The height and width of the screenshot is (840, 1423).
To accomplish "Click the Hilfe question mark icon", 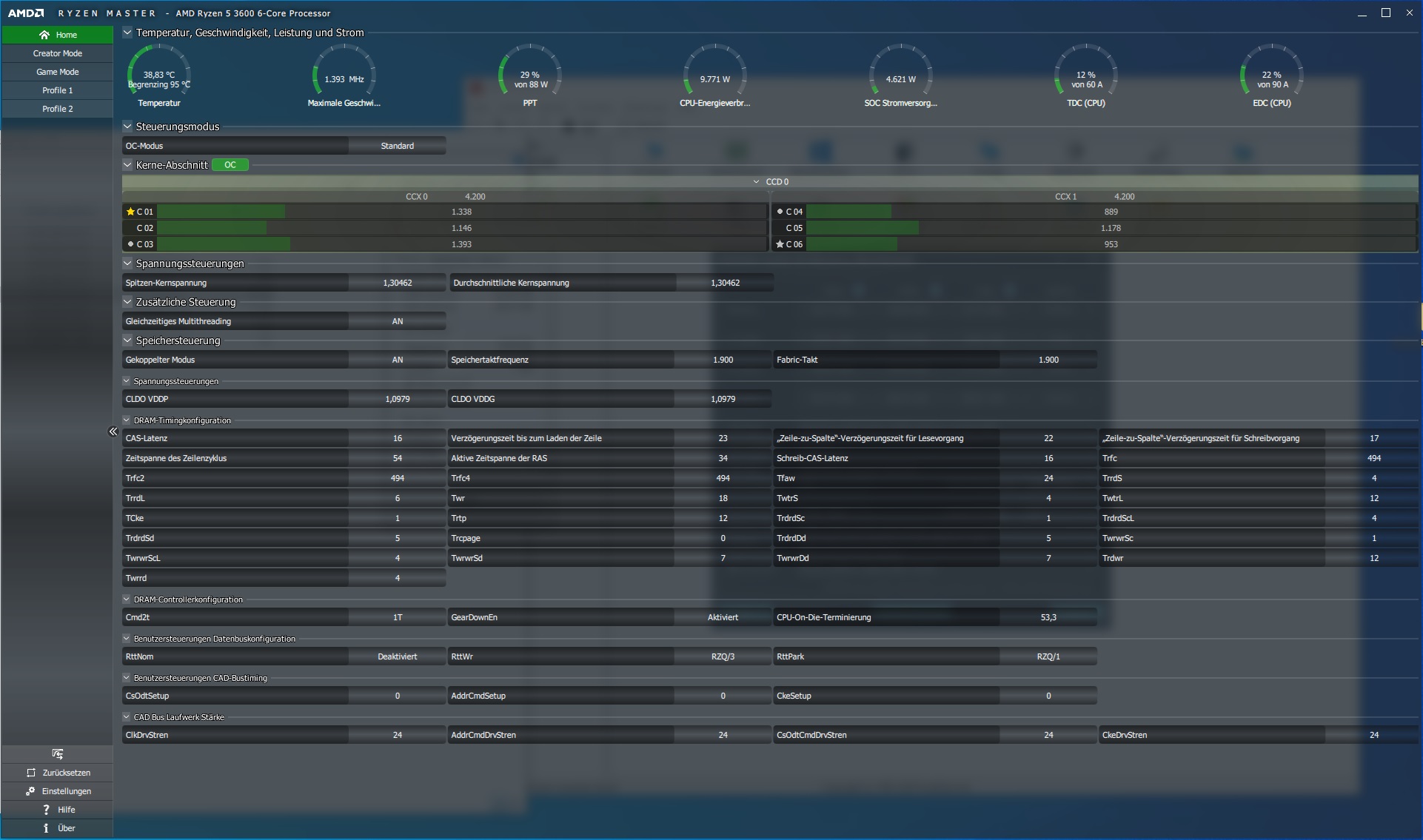I will coord(46,810).
